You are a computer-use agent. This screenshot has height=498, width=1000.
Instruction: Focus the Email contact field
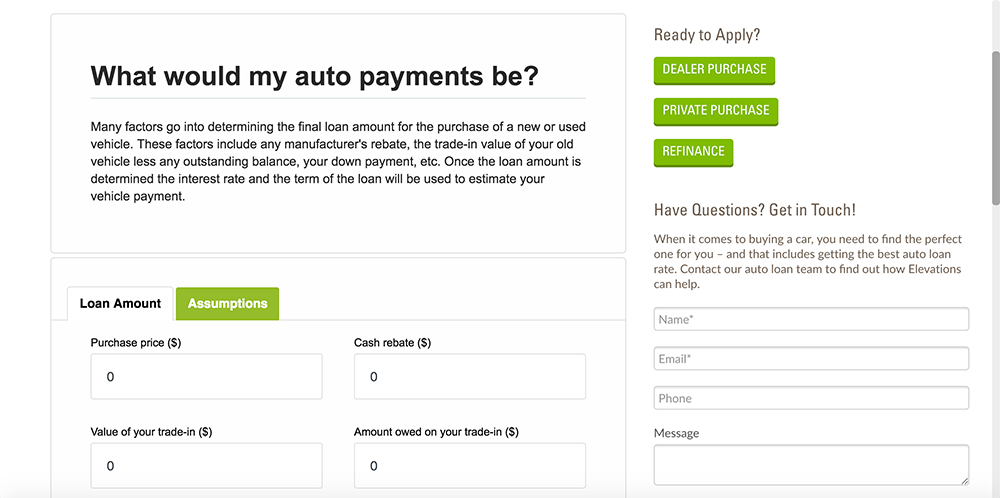pos(811,359)
